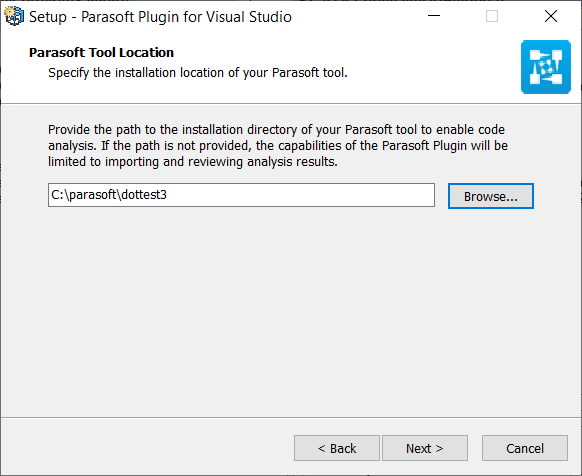
Task: Cancel the plugin installation
Action: tap(525, 448)
